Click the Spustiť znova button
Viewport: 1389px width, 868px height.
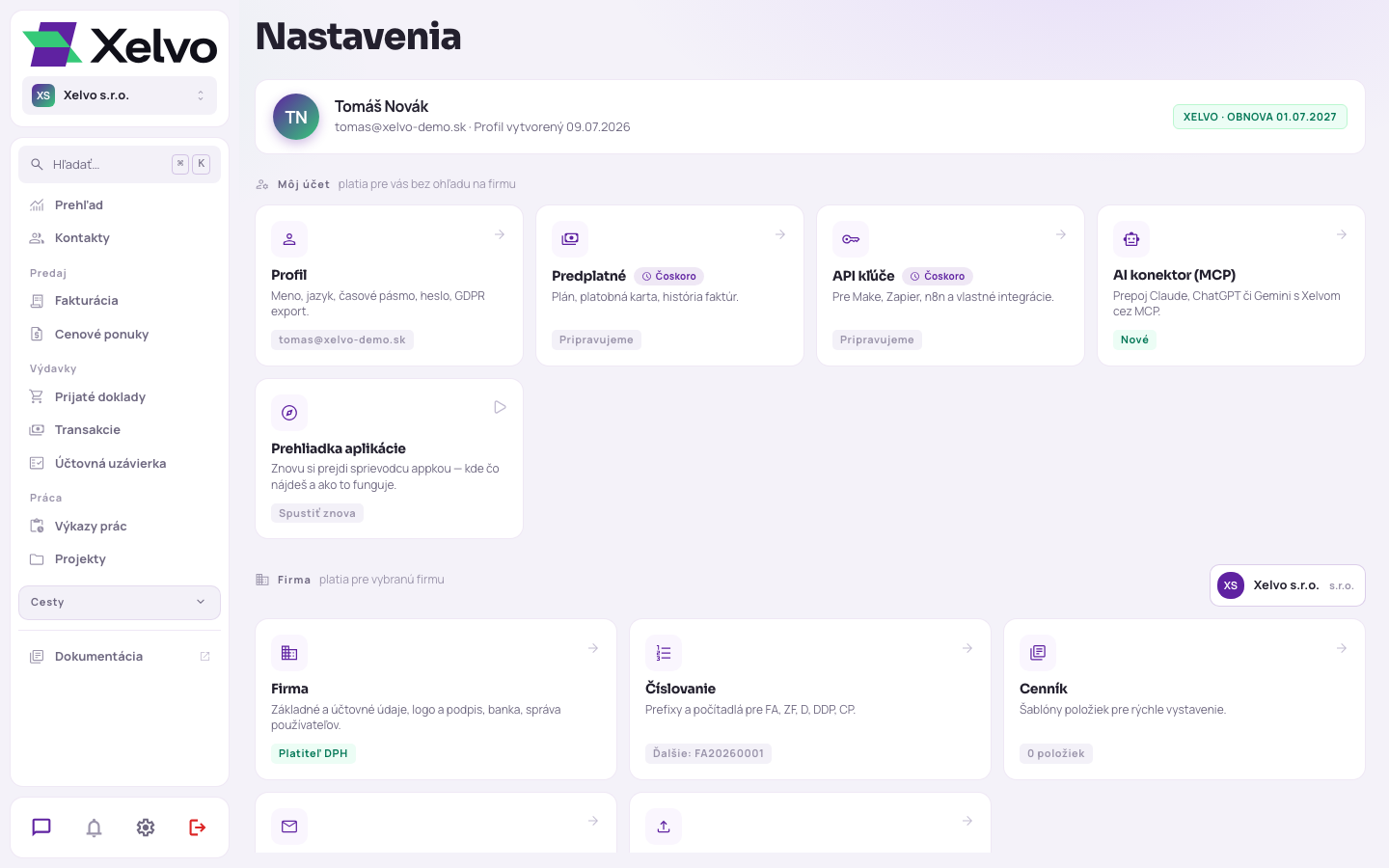317,513
